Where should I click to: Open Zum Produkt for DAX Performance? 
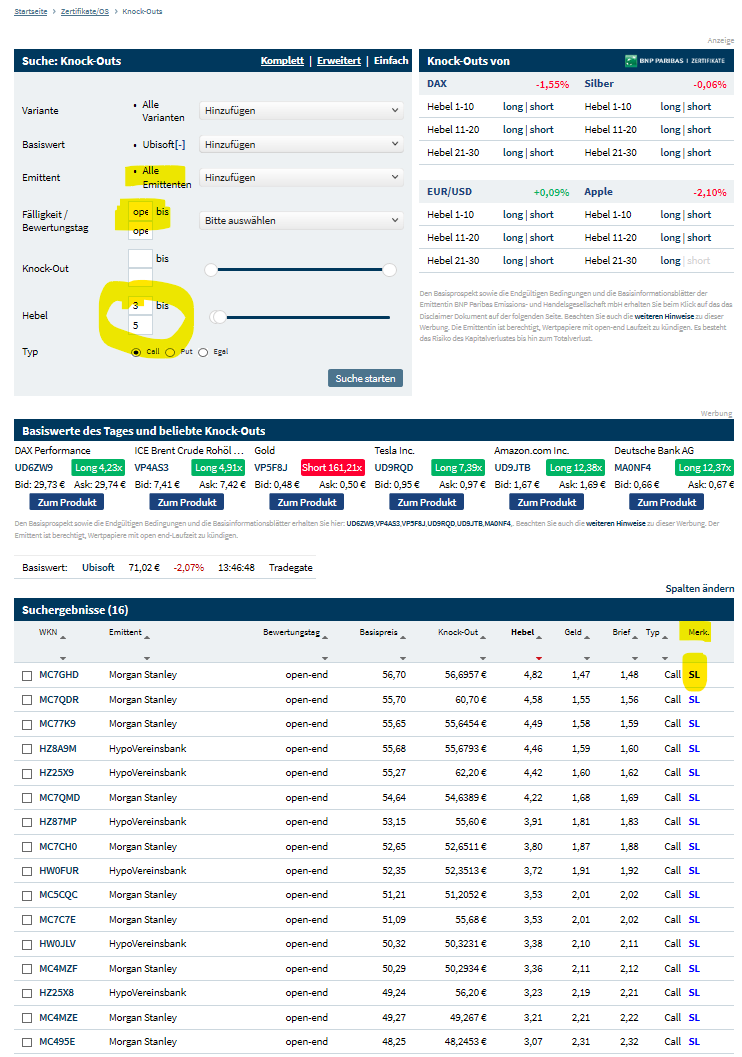tap(67, 502)
